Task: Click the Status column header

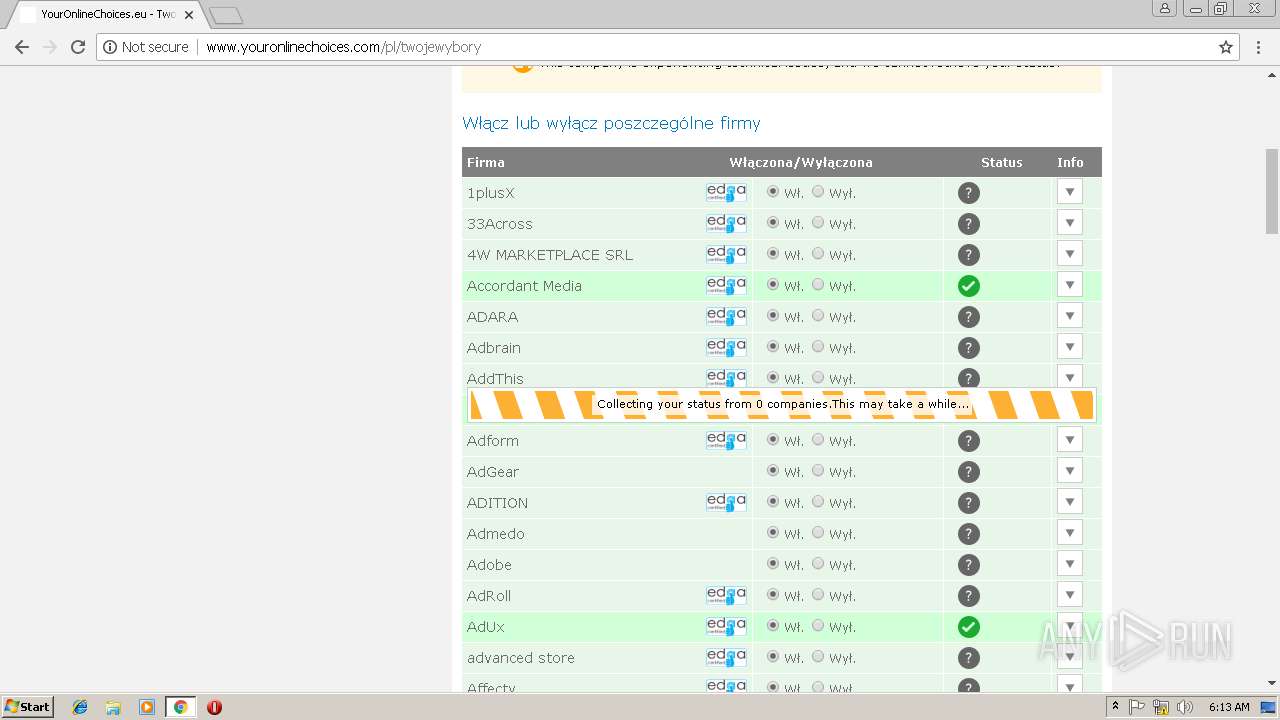Action: 1002,162
